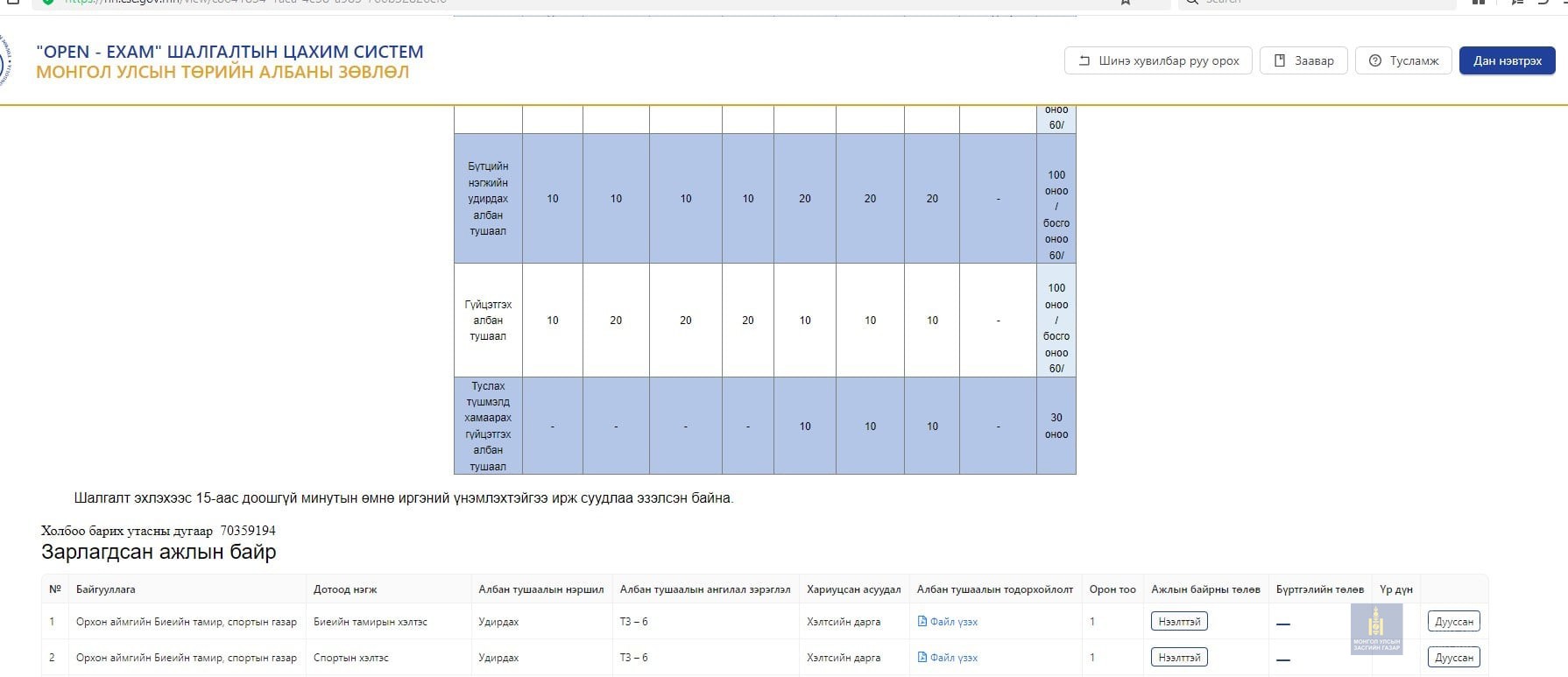Click the browser URL address bar

[x=526, y=2]
